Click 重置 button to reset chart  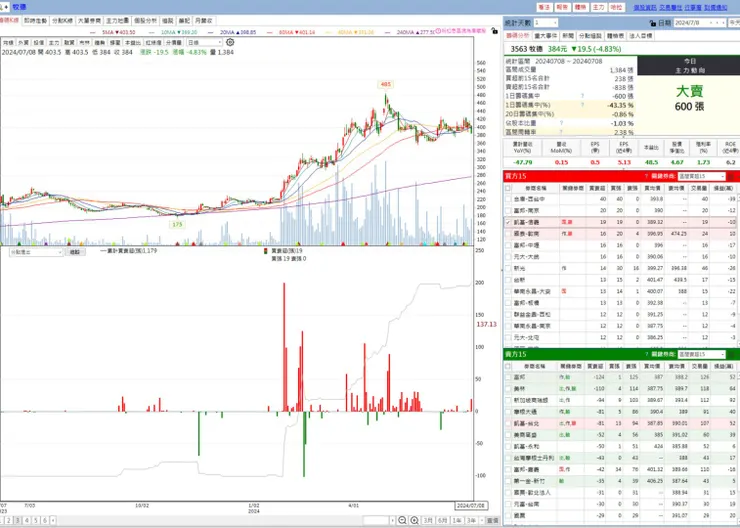492,520
